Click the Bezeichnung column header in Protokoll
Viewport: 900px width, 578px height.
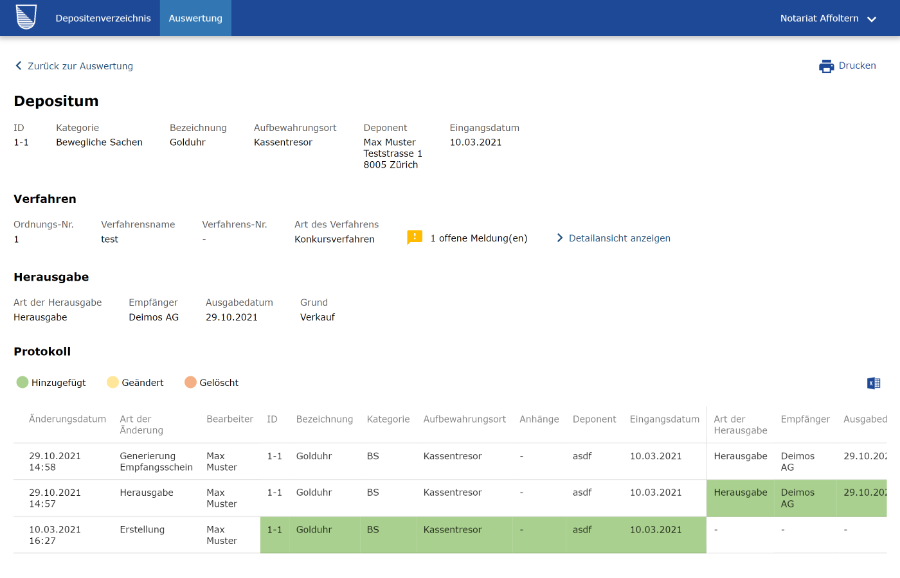324,419
